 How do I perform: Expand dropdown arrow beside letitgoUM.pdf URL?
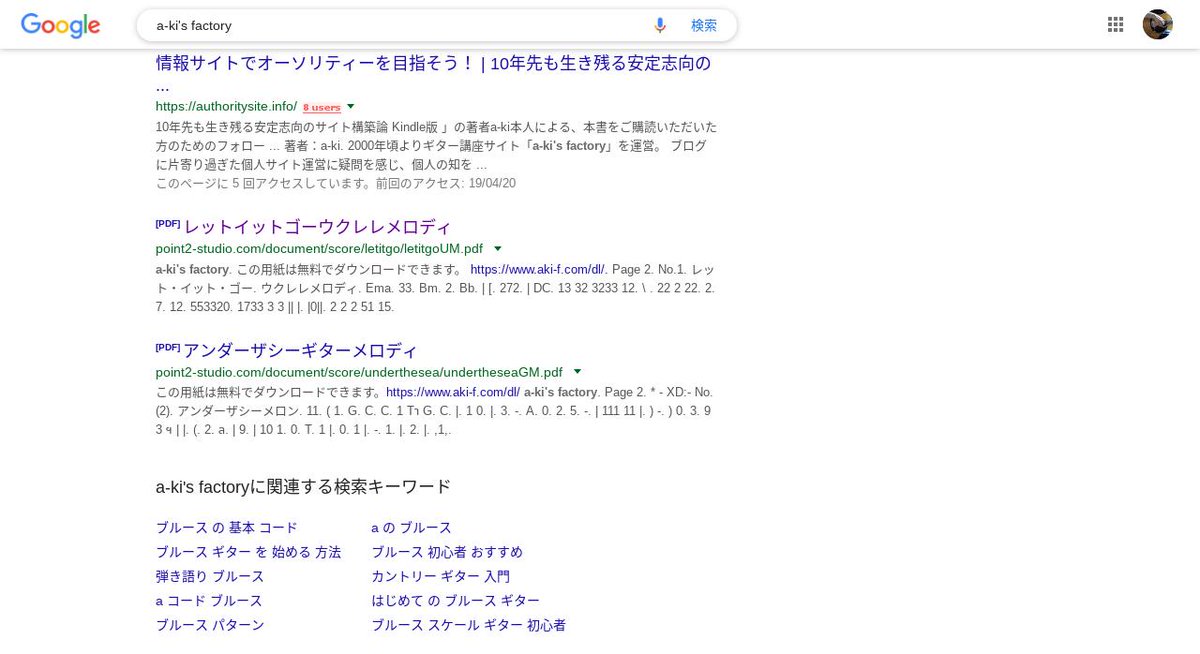coord(498,248)
